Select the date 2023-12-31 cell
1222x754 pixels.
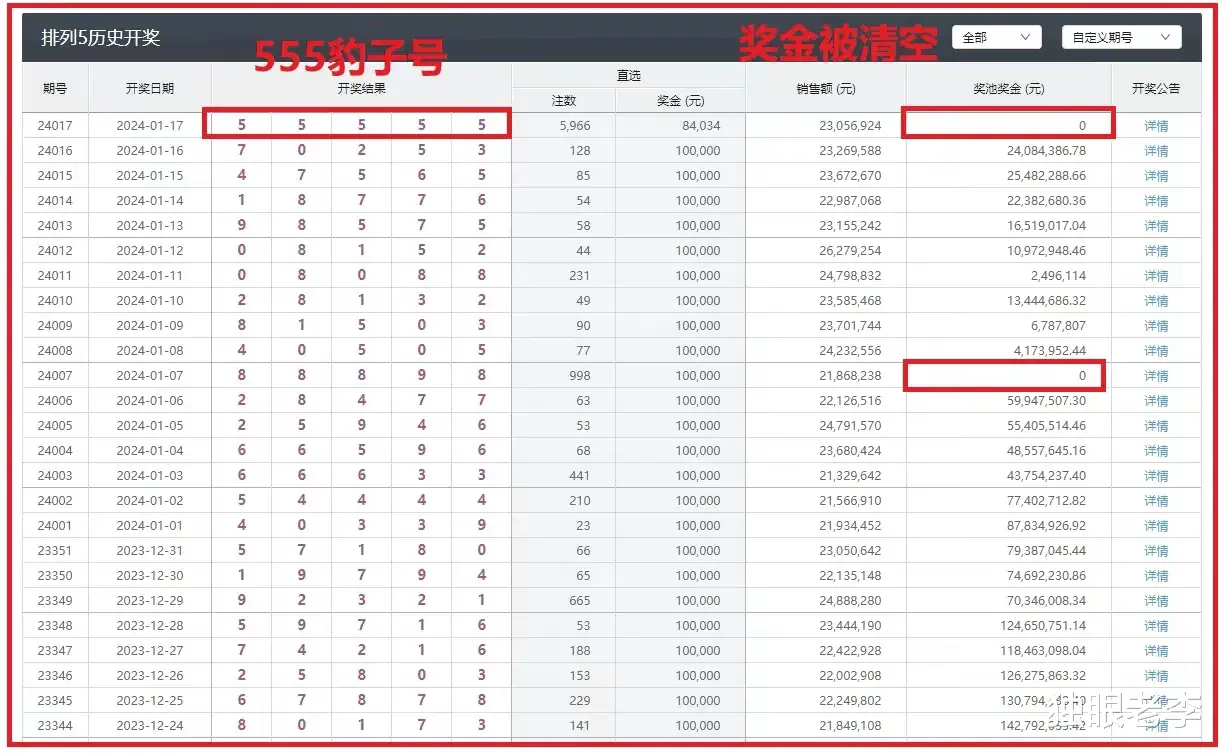click(x=150, y=551)
